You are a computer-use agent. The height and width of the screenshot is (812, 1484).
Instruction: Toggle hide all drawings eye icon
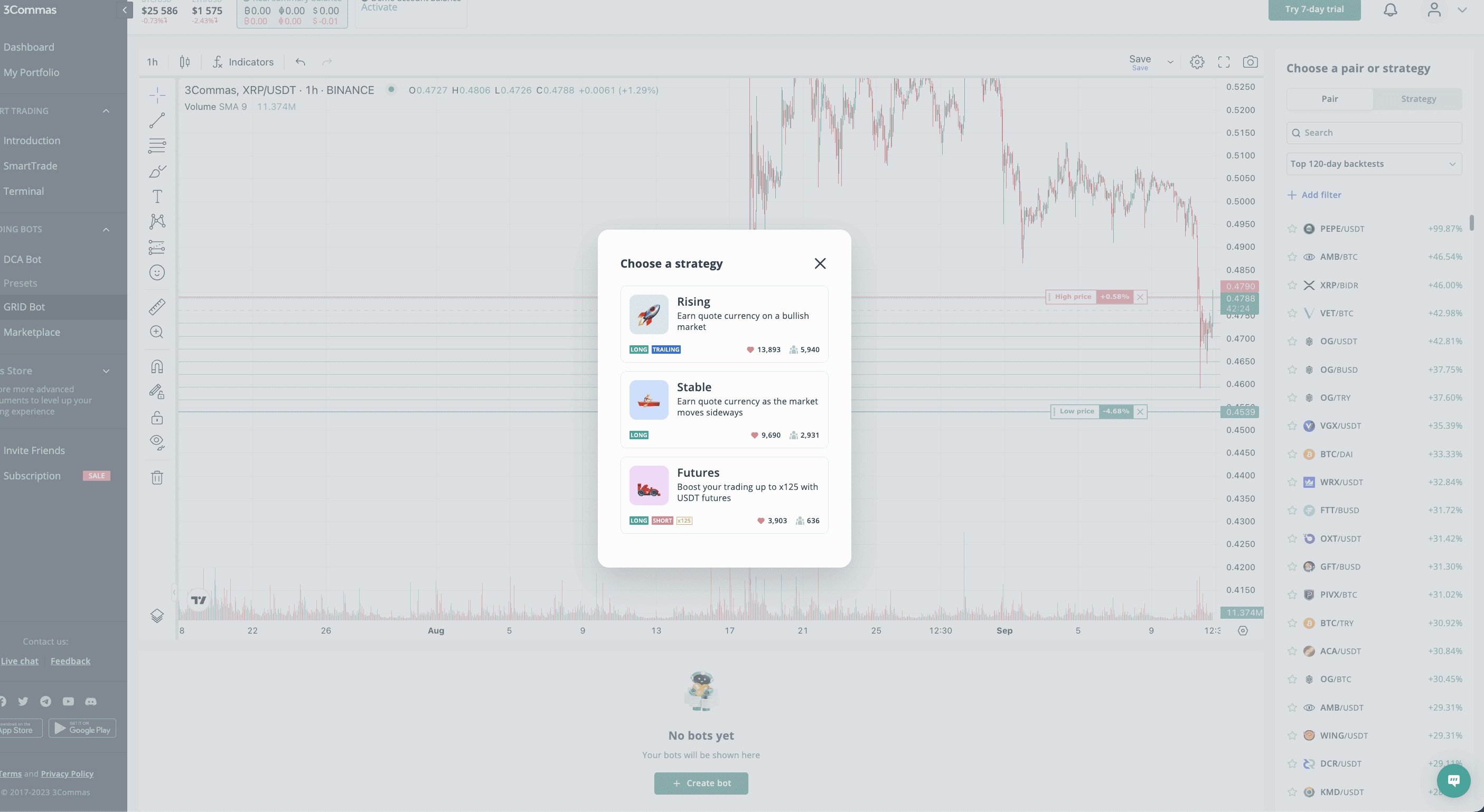(x=157, y=442)
